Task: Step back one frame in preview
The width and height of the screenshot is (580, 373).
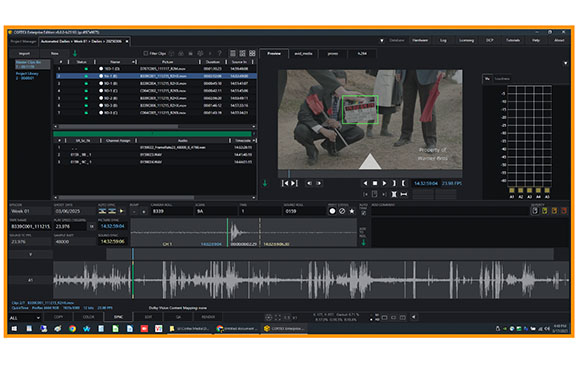Action: 309,183
